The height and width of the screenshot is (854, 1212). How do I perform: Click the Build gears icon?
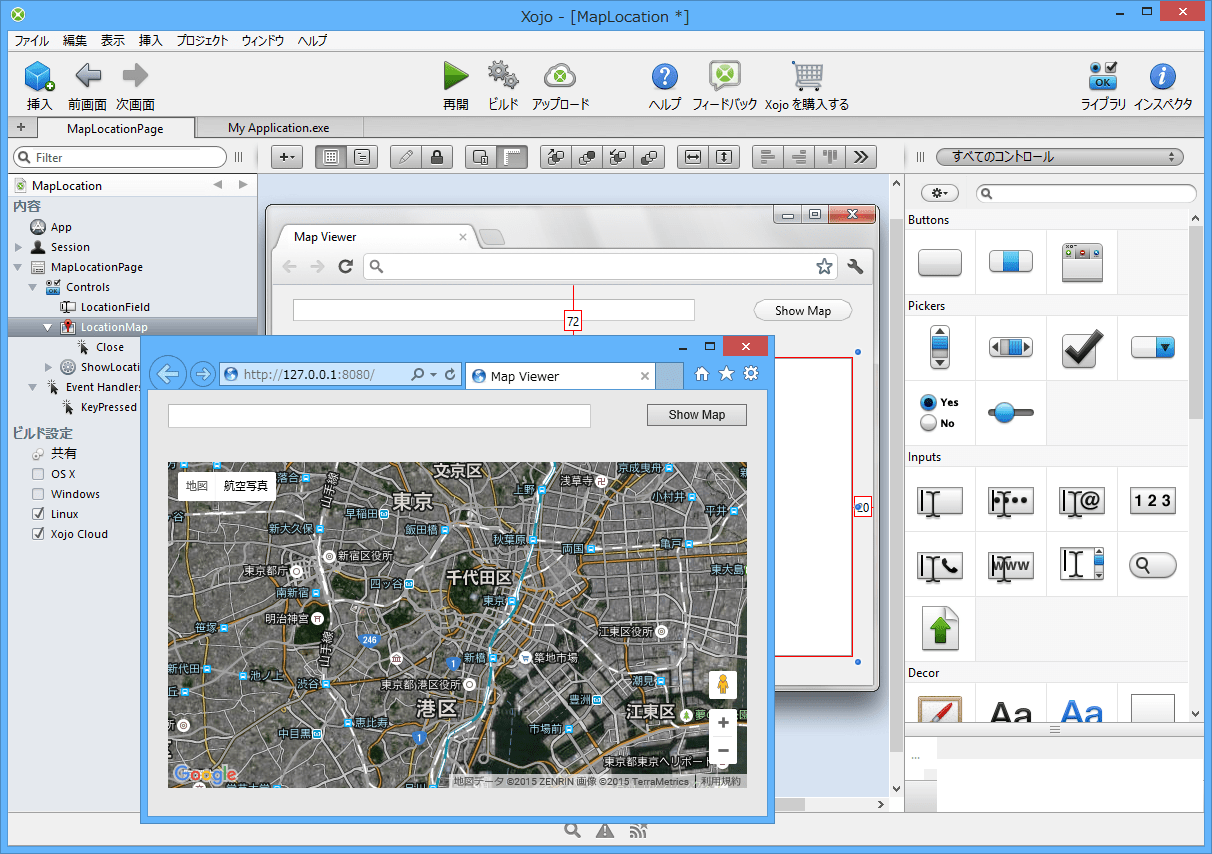point(503,76)
